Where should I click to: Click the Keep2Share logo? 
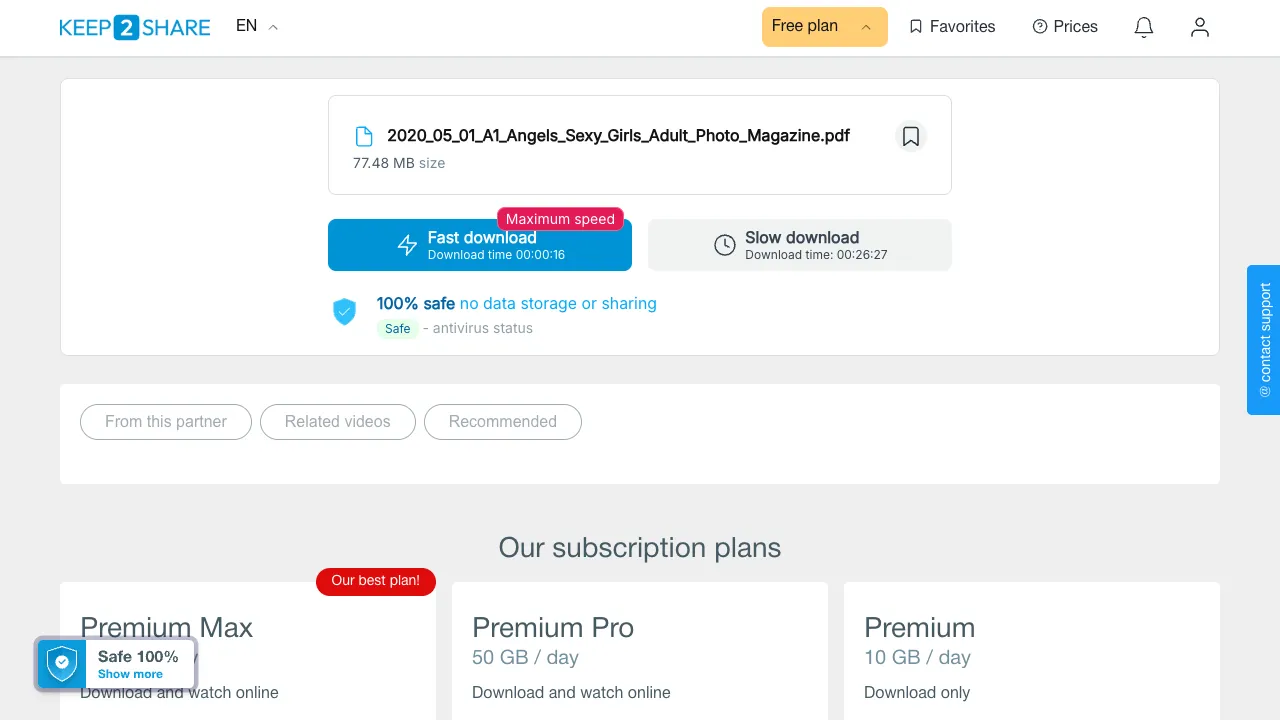click(x=135, y=27)
